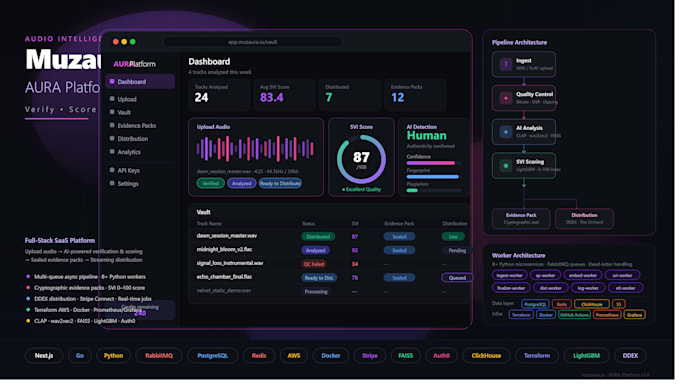Viewport: 680px width, 385px height.
Task: Click the Distributed status badge
Action: click(318, 237)
